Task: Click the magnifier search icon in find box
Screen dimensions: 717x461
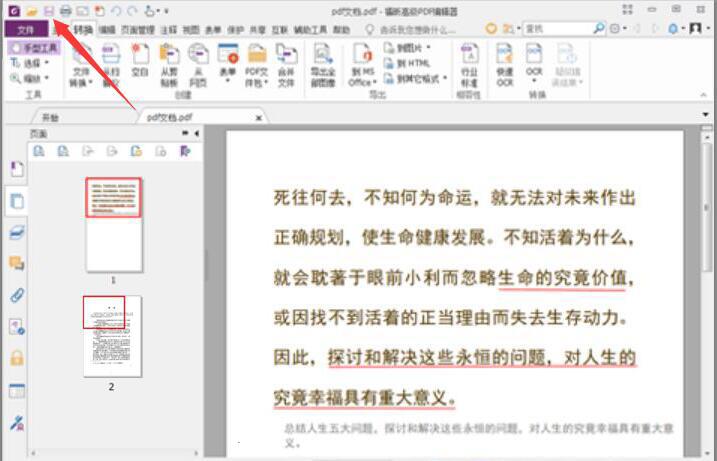Action: point(599,29)
